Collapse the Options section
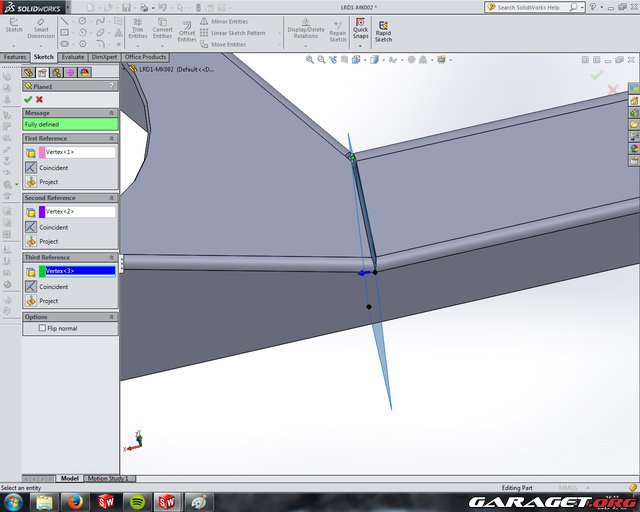Image resolution: width=640 pixels, height=512 pixels. [113, 317]
